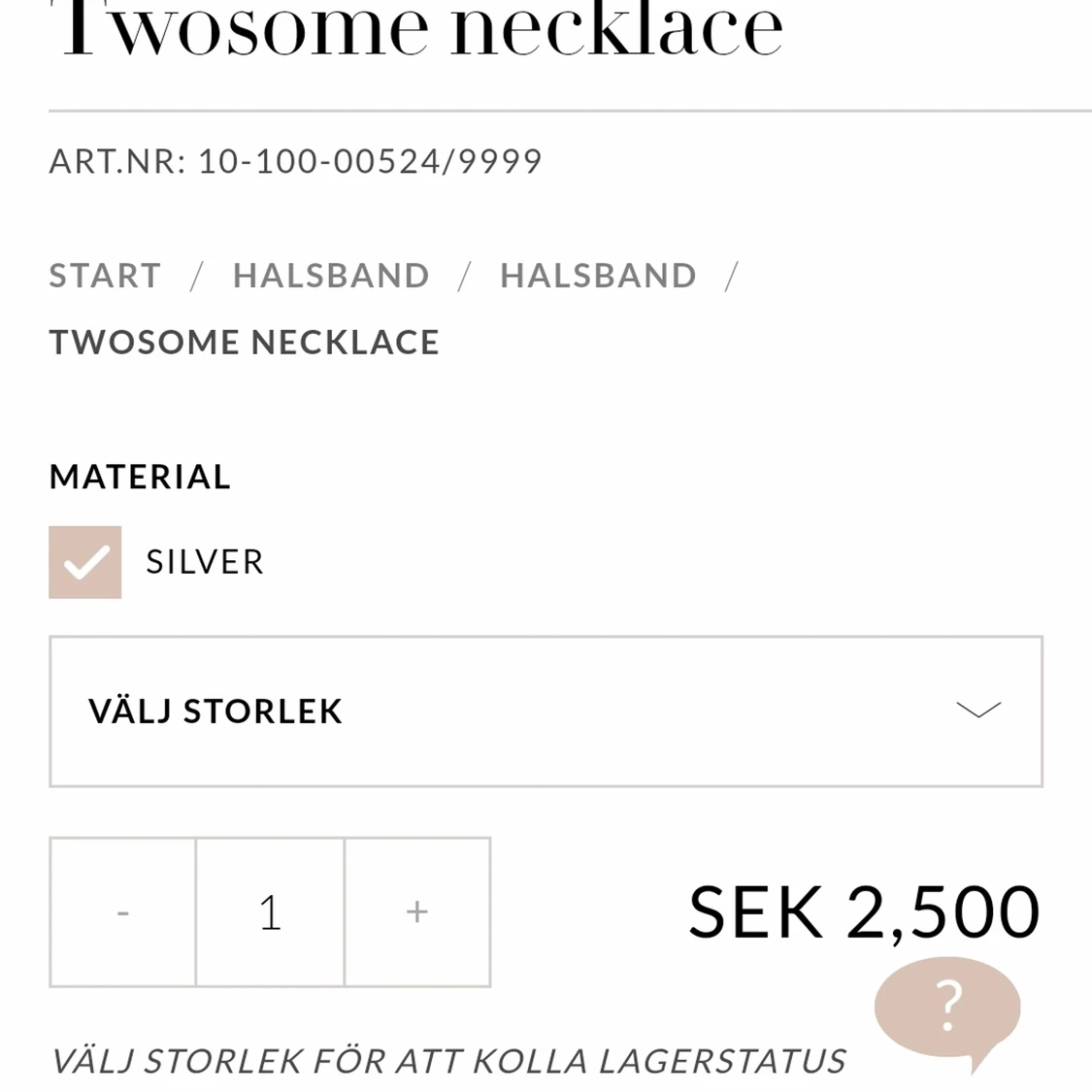Open the second HALSBAND breadcrumb link

click(x=598, y=275)
